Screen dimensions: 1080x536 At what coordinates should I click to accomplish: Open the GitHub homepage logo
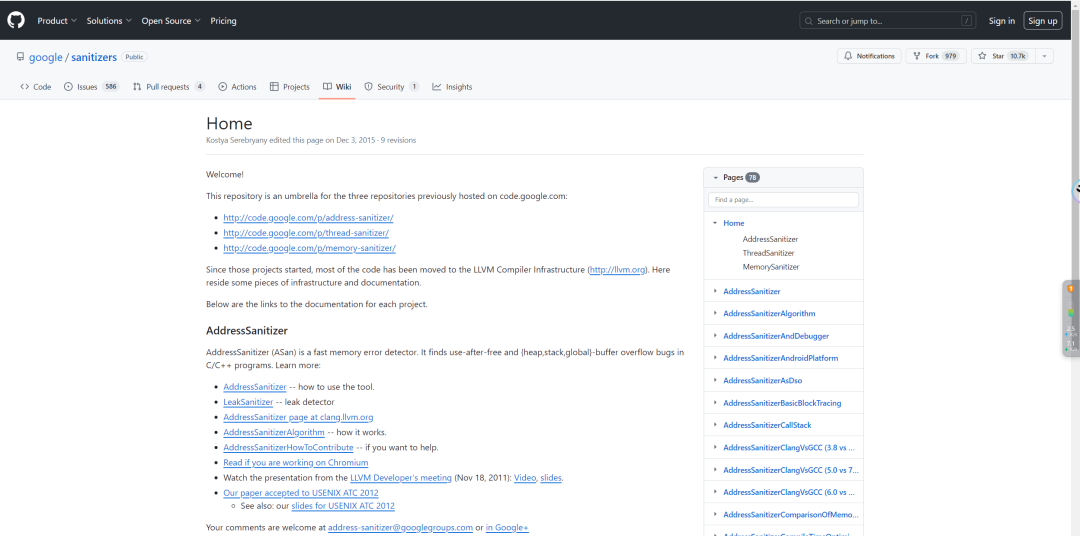pos(16,21)
